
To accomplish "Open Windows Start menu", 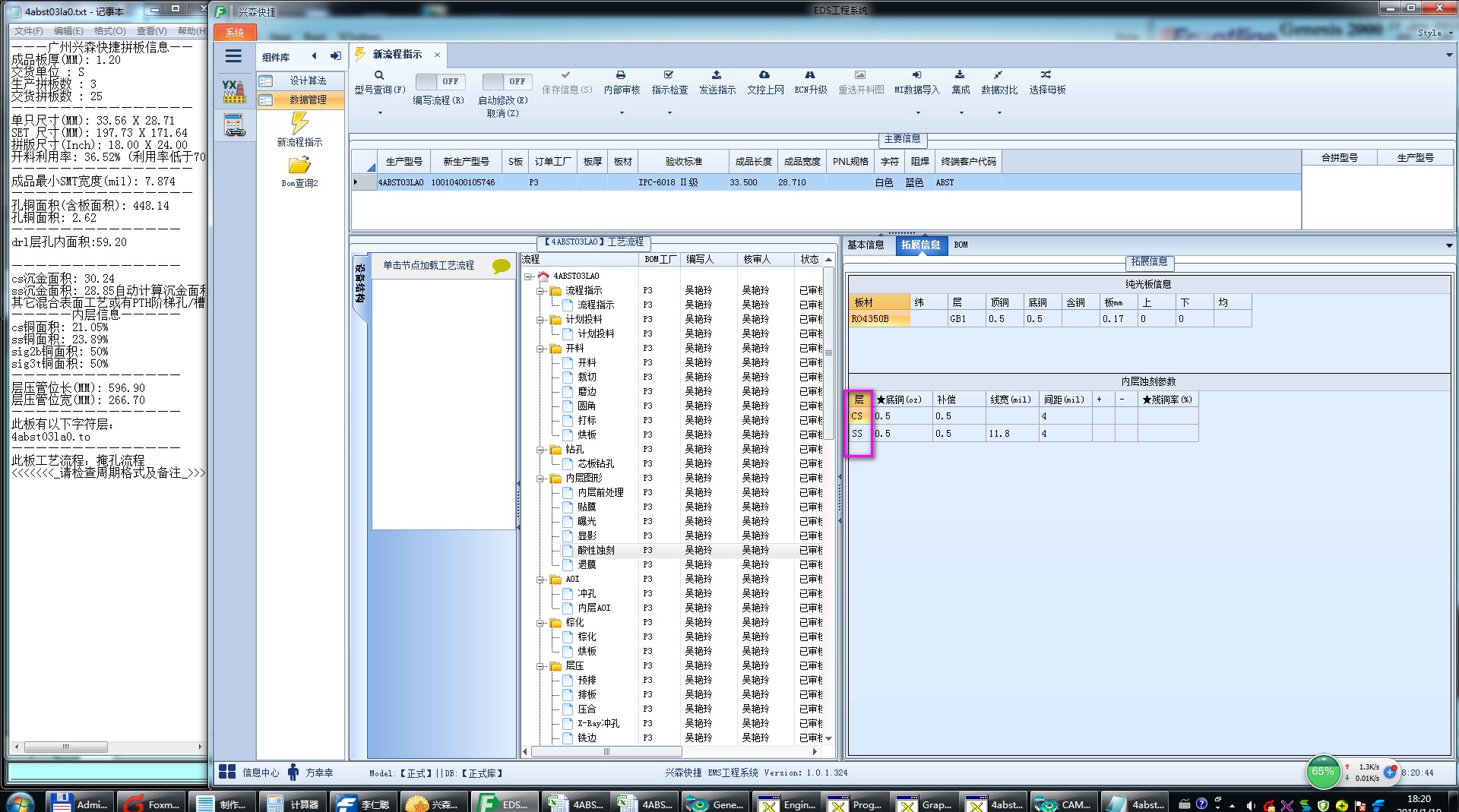I will click(20, 802).
